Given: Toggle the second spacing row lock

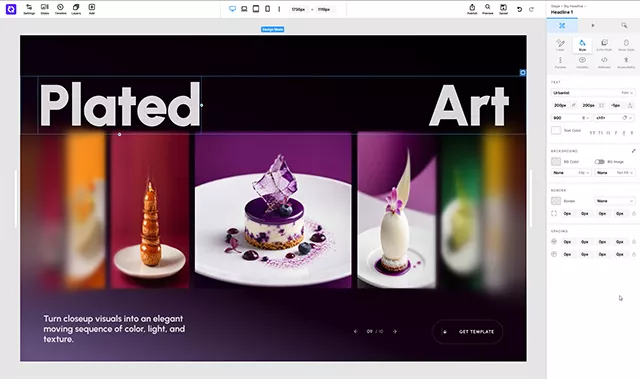Looking at the screenshot, I should point(634,254).
